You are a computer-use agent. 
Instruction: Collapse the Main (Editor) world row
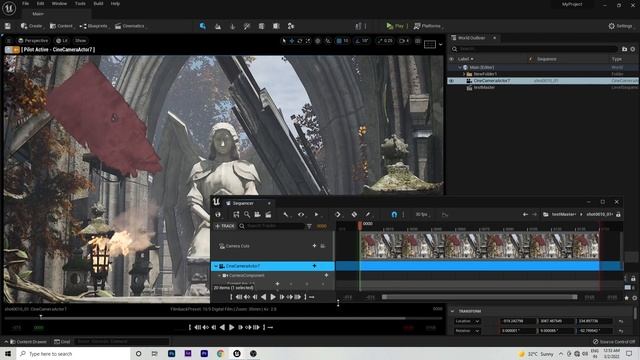[x=460, y=67]
